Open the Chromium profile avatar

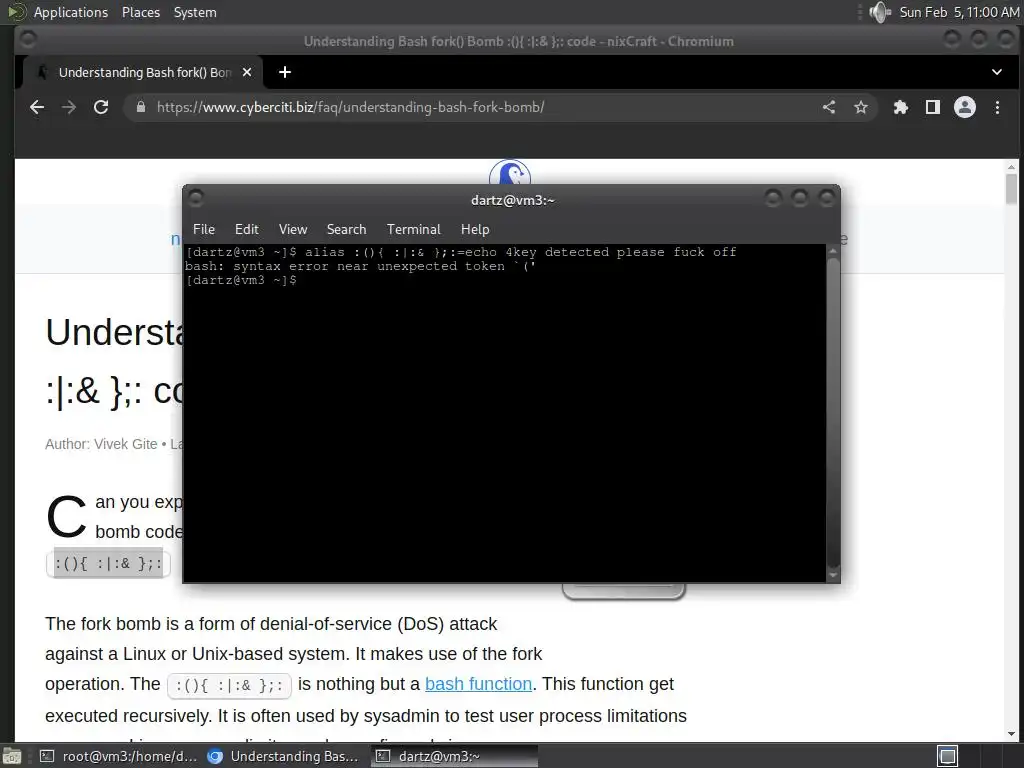coord(965,107)
